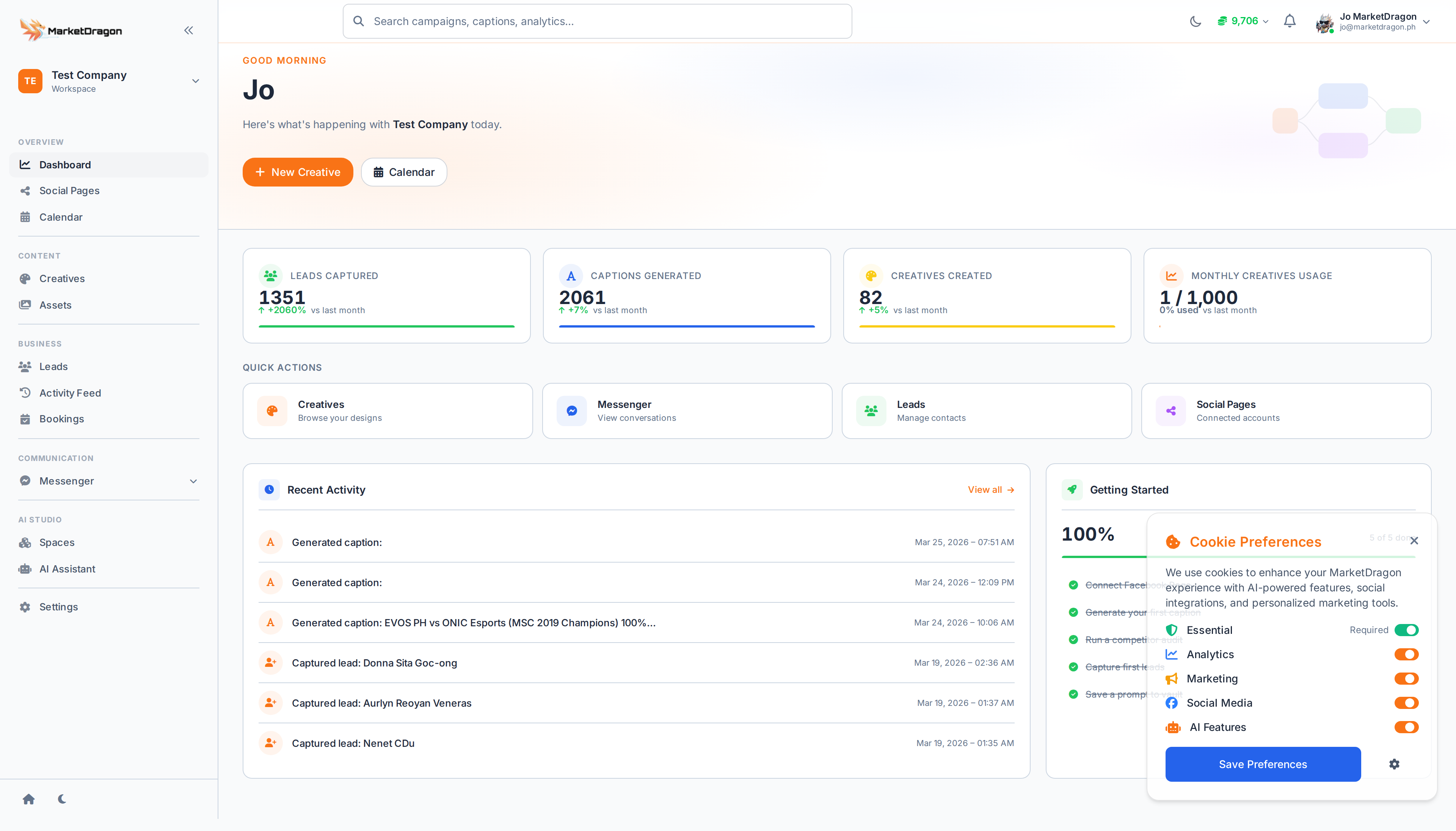Open the credits 9,706 dropdown
The image size is (1456, 831).
pos(1243,21)
